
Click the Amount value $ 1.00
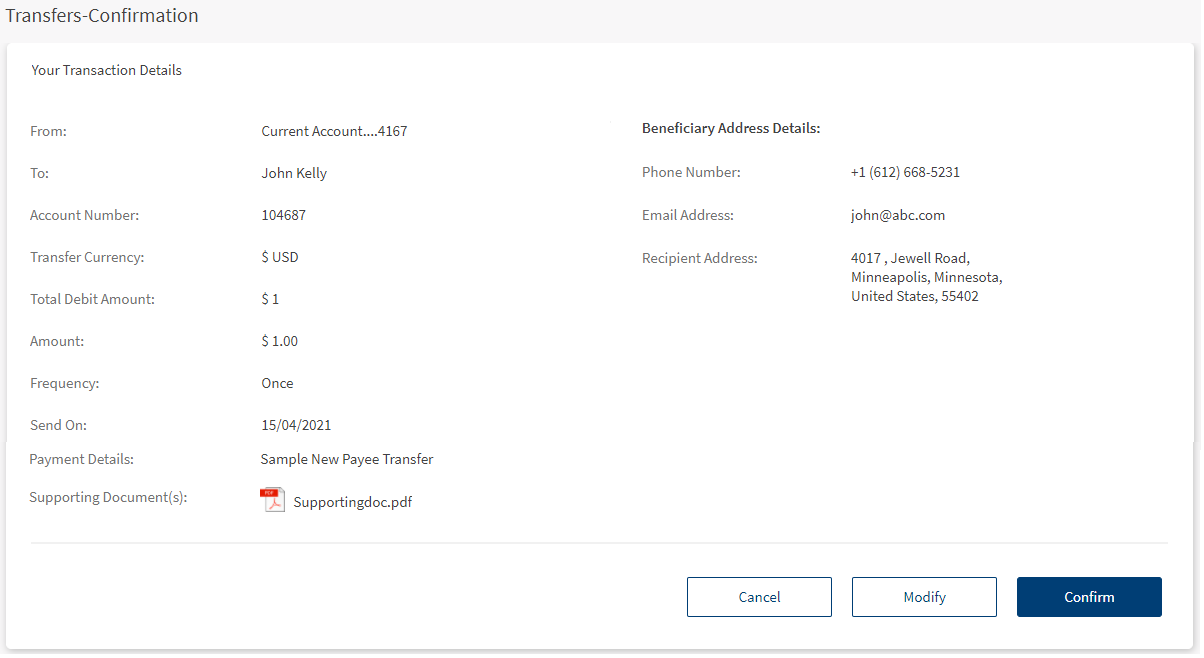coord(279,341)
